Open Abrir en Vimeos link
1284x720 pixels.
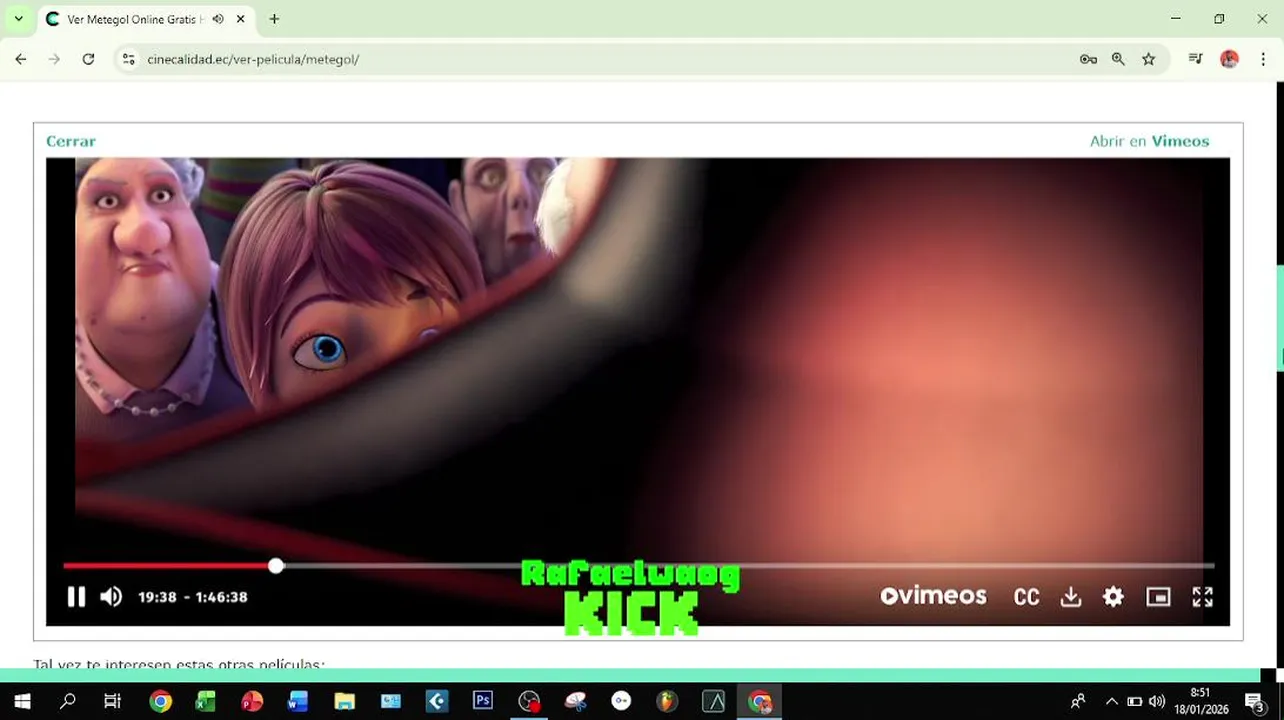click(x=1149, y=141)
